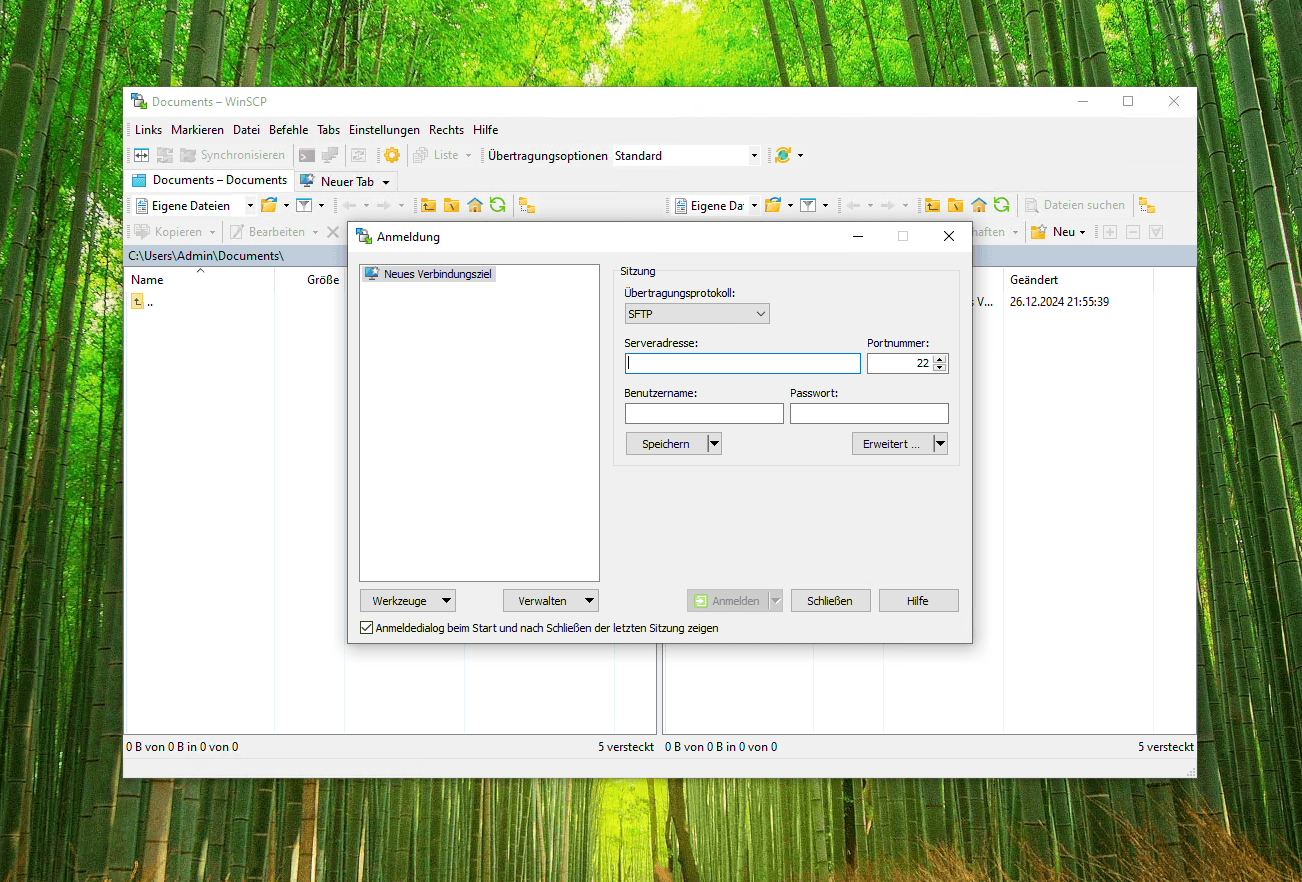The height and width of the screenshot is (882, 1302).
Task: Open the home directory icon
Action: pyautogui.click(x=475, y=205)
